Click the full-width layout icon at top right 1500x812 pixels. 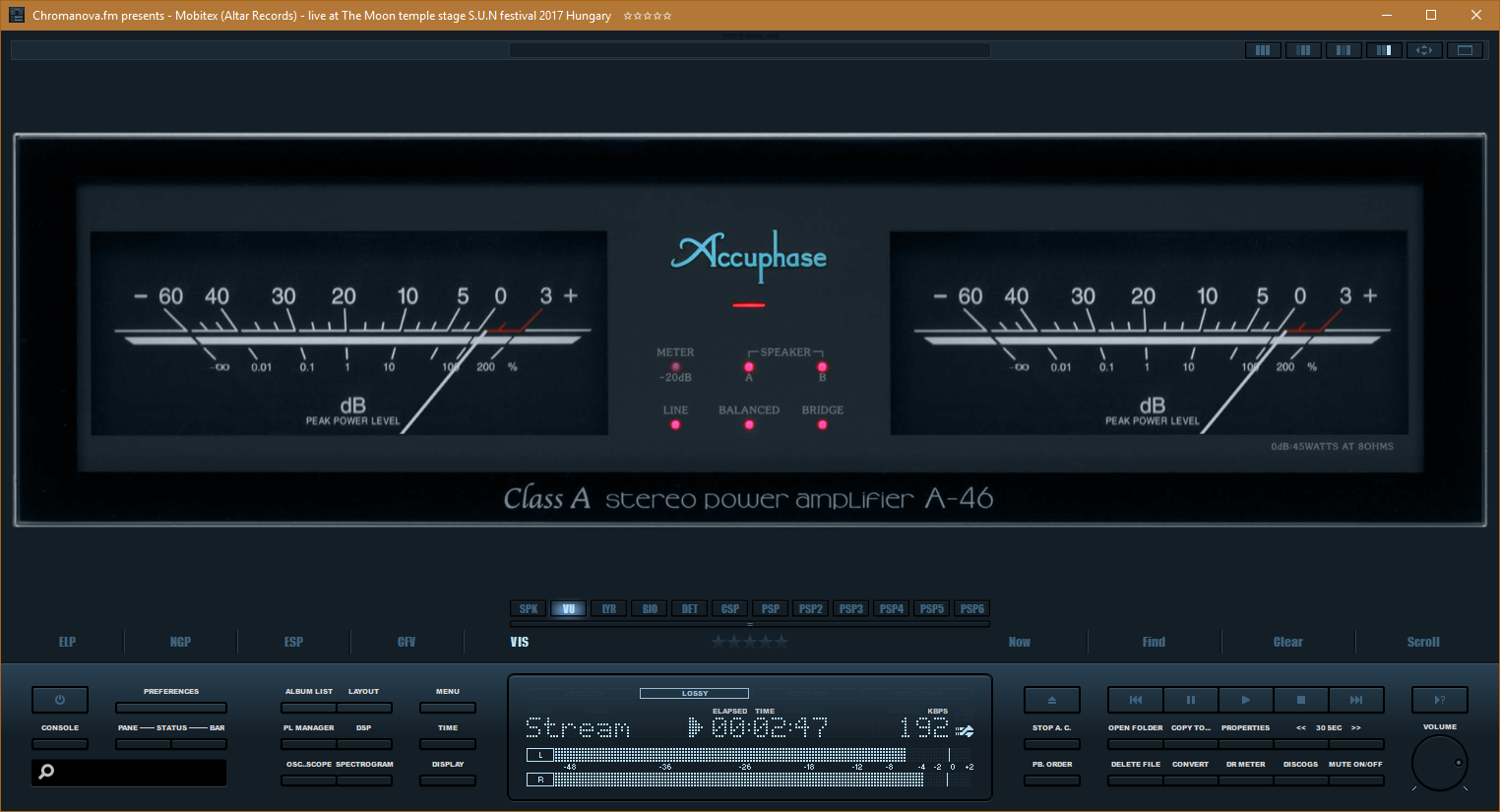point(1465,50)
